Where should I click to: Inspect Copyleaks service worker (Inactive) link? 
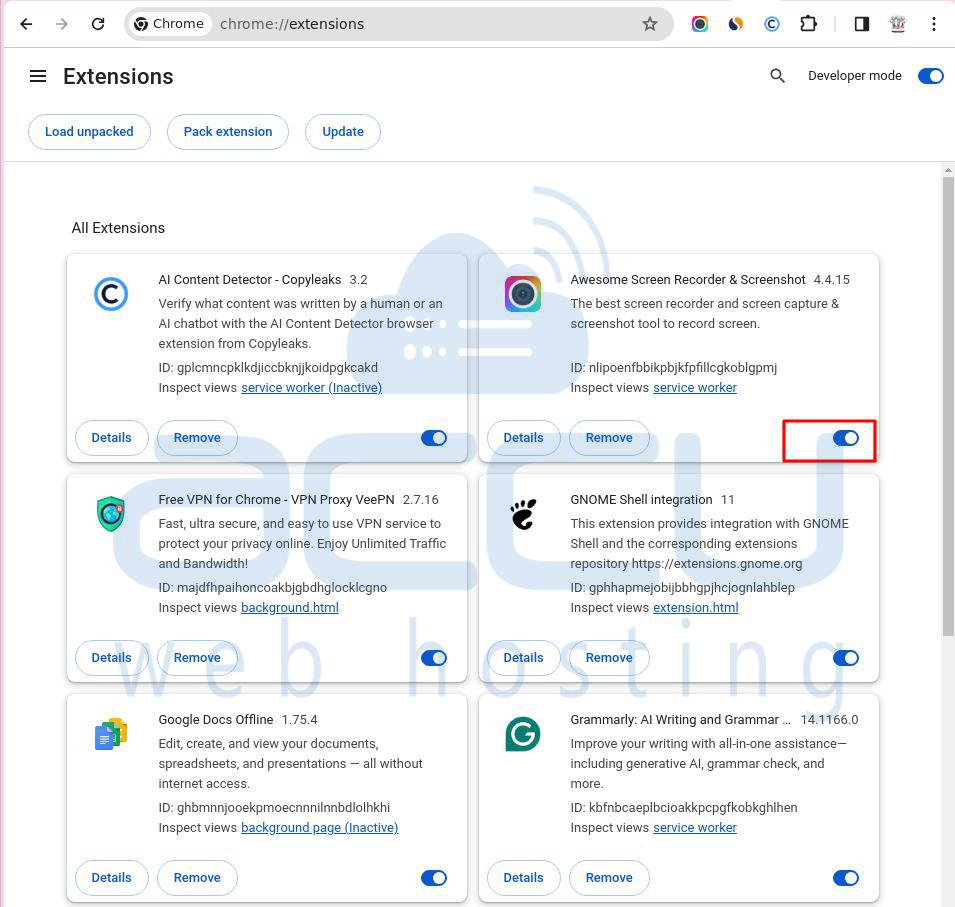click(x=311, y=387)
